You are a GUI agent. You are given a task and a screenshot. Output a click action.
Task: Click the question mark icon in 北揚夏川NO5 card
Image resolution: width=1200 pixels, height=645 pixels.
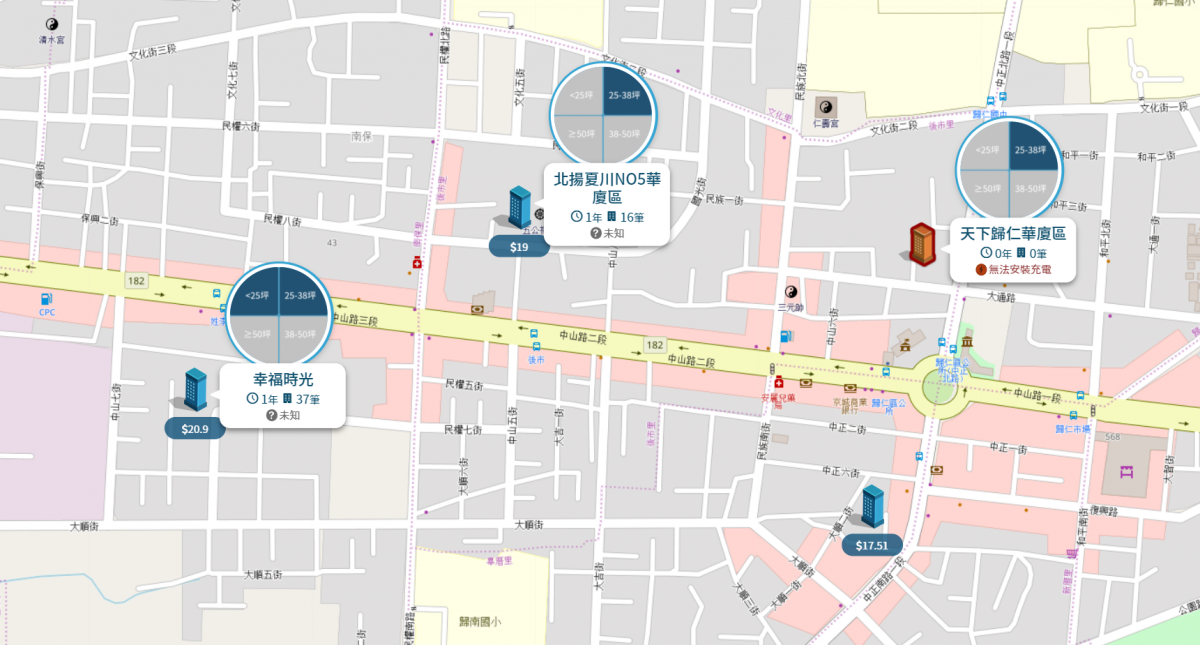tap(596, 233)
